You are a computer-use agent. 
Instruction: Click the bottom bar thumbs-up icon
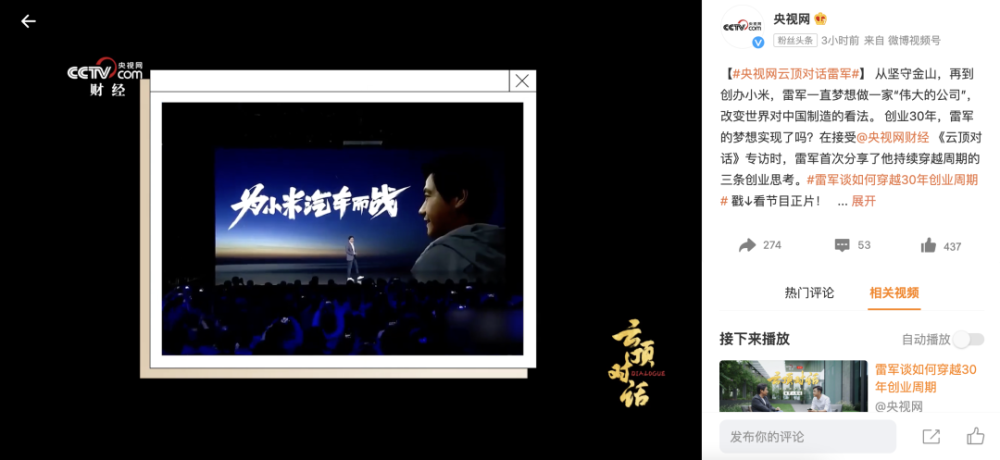975,436
